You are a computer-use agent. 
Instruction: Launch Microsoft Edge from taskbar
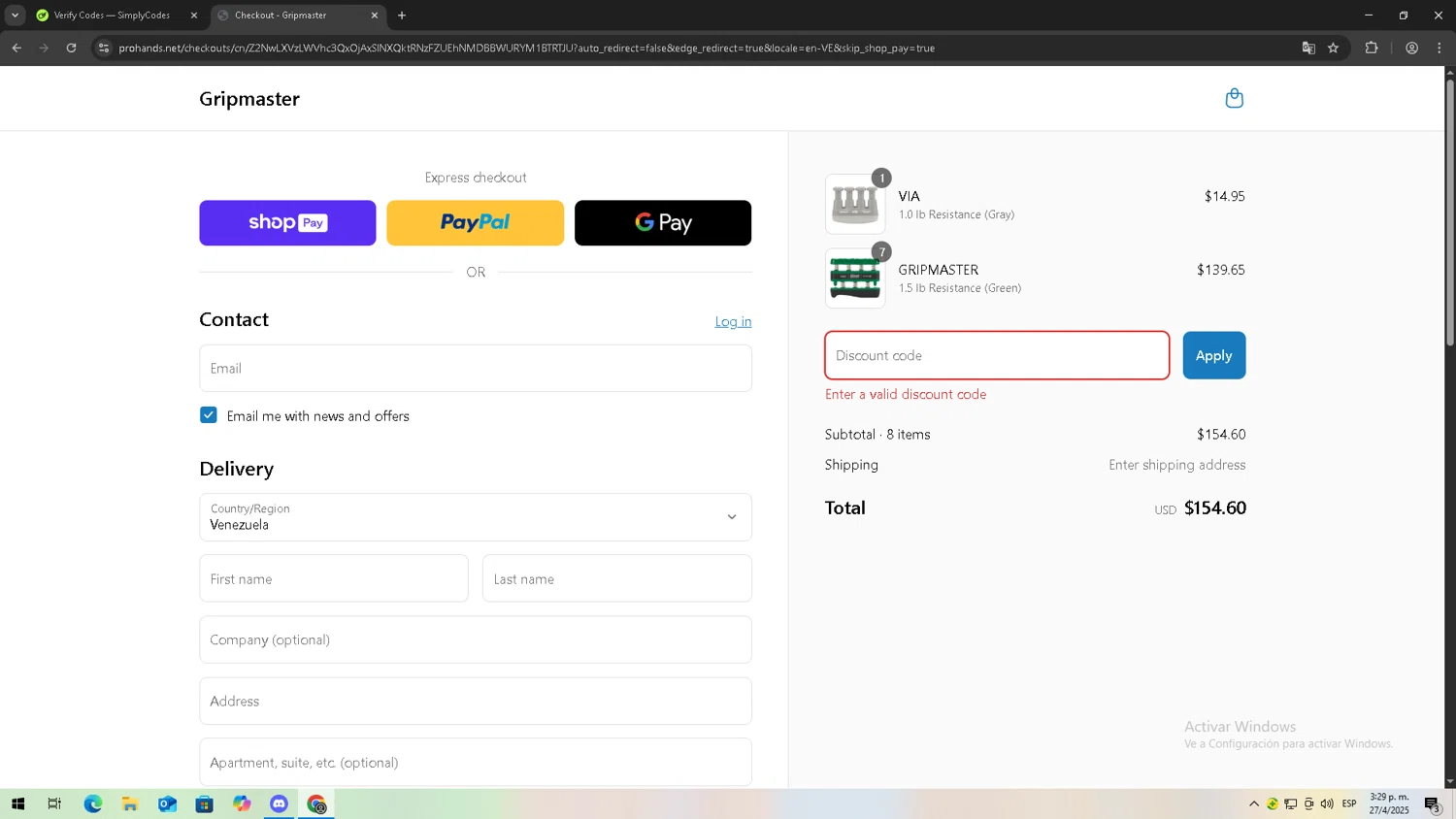(x=92, y=803)
